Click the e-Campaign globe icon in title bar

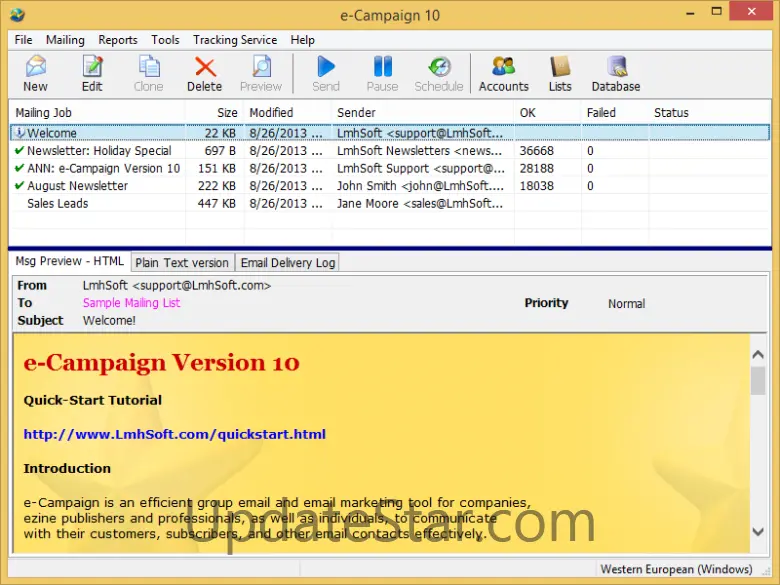pyautogui.click(x=17, y=15)
